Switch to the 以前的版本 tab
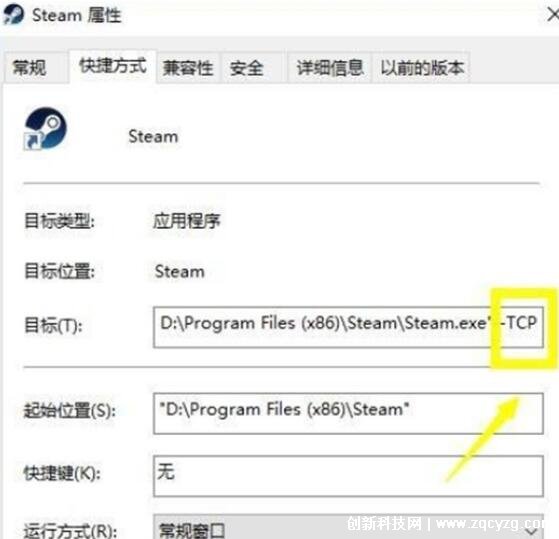Viewport: 559px width, 539px height. click(x=421, y=67)
